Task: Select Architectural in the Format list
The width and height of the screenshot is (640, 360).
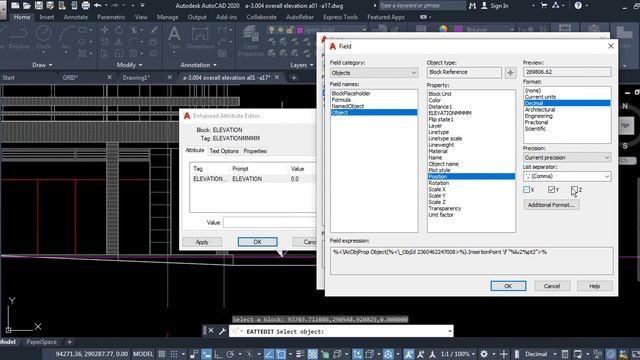Action: [x=540, y=110]
